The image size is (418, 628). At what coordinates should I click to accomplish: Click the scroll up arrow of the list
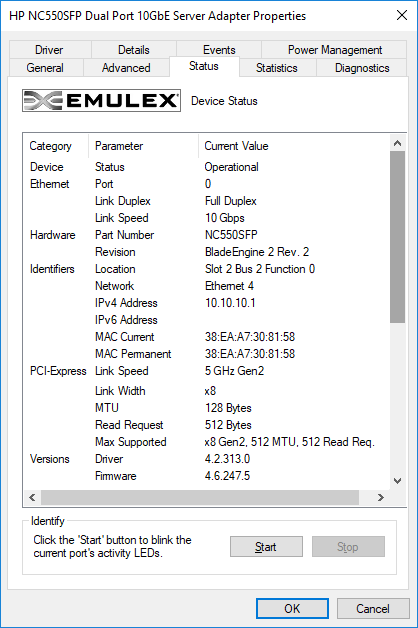(398, 143)
